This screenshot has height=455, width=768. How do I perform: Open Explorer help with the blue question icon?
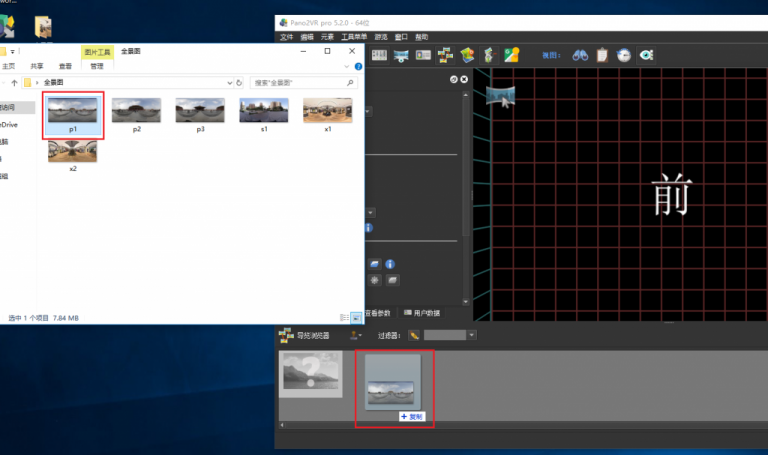pyautogui.click(x=359, y=66)
